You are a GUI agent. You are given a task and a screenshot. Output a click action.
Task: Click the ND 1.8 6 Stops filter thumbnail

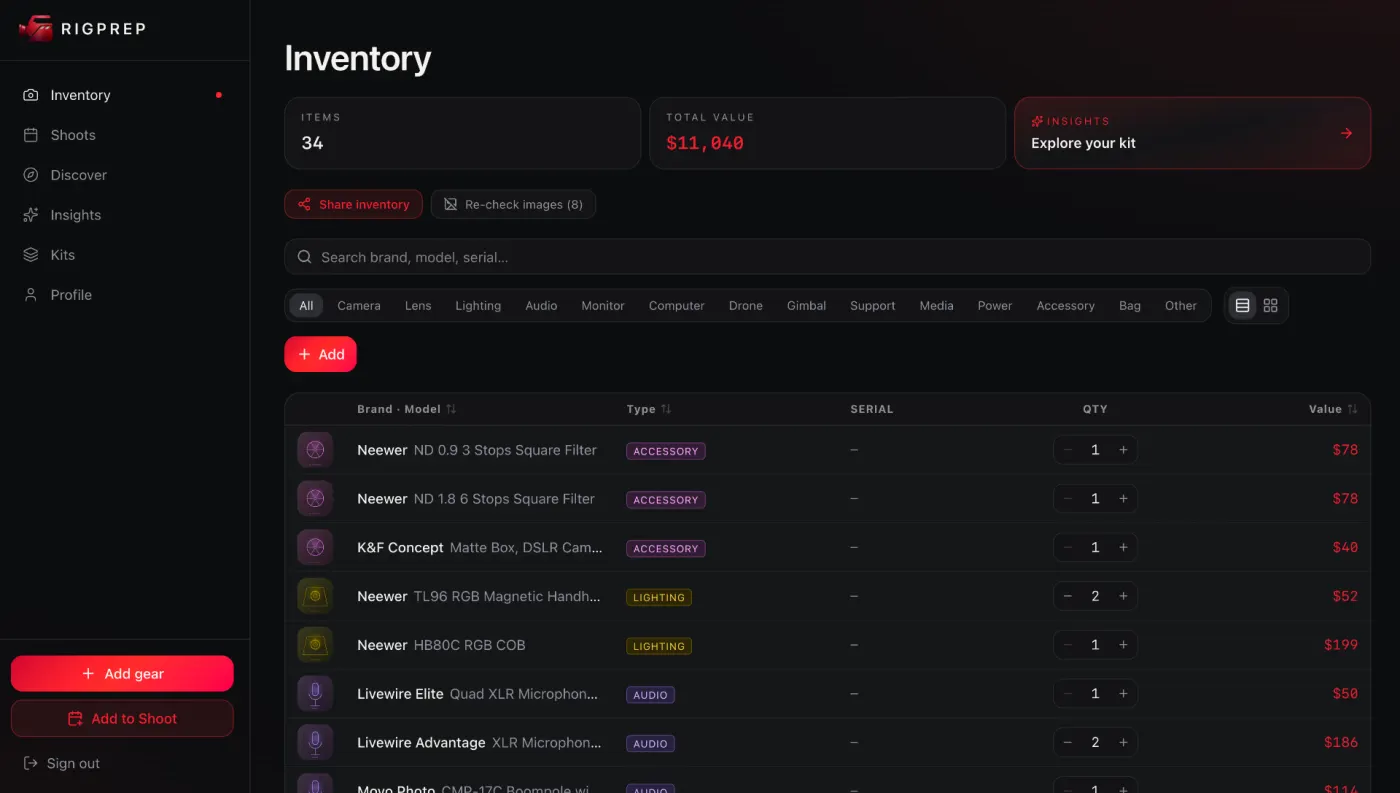pos(315,499)
